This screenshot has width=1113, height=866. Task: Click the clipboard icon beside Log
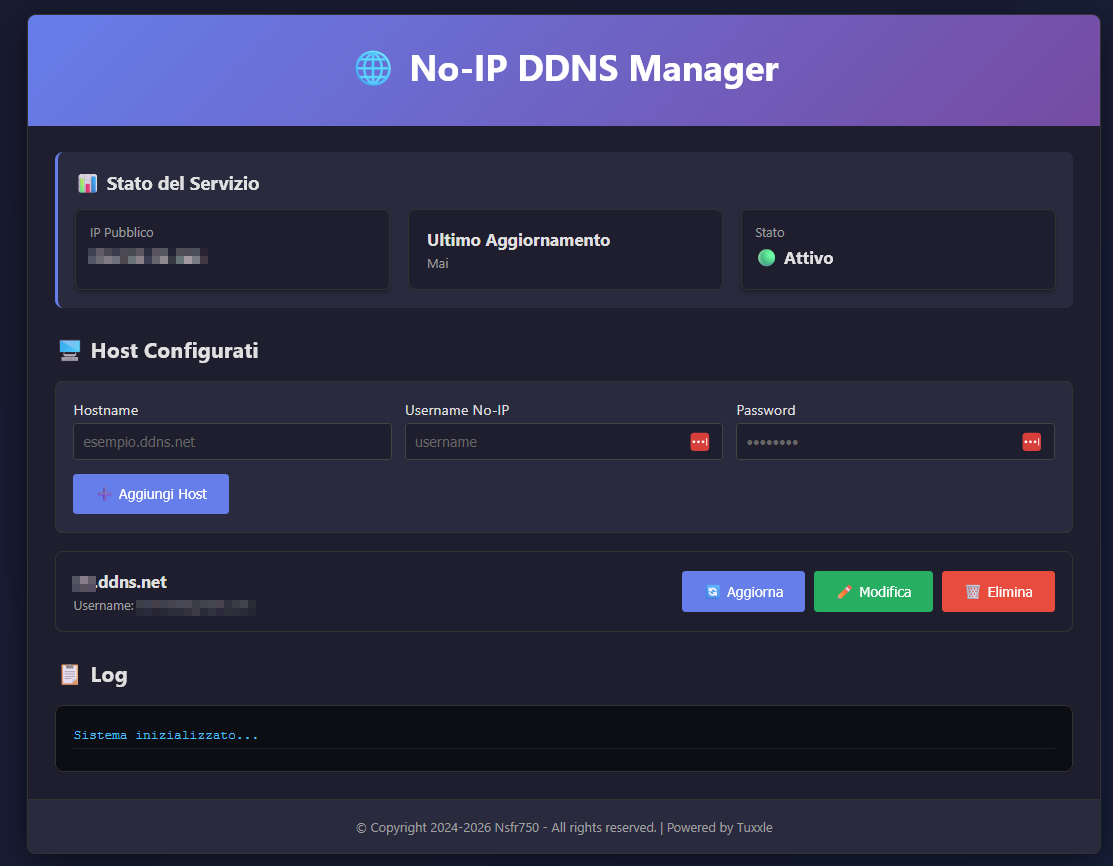point(70,674)
